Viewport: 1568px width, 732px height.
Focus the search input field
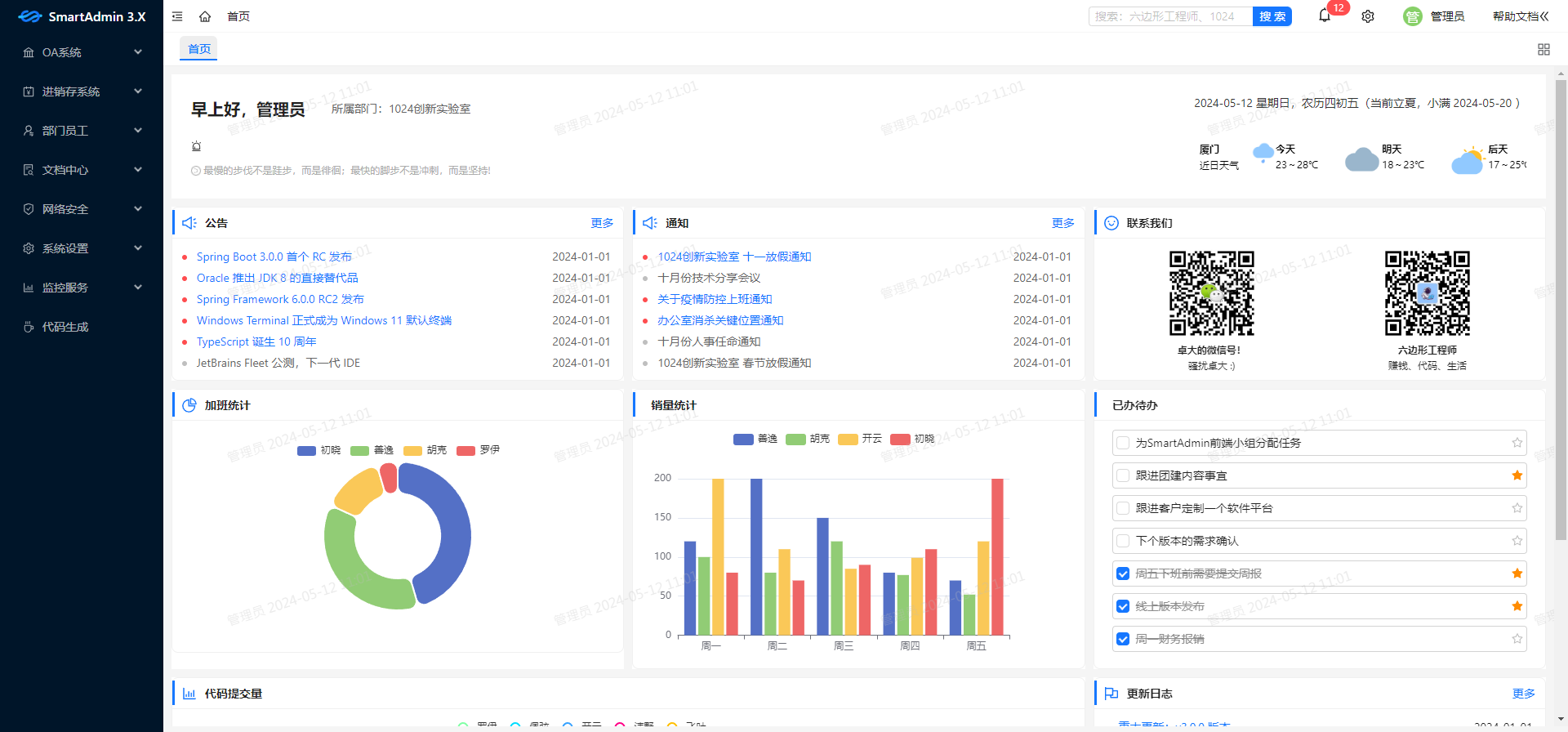[x=1170, y=16]
